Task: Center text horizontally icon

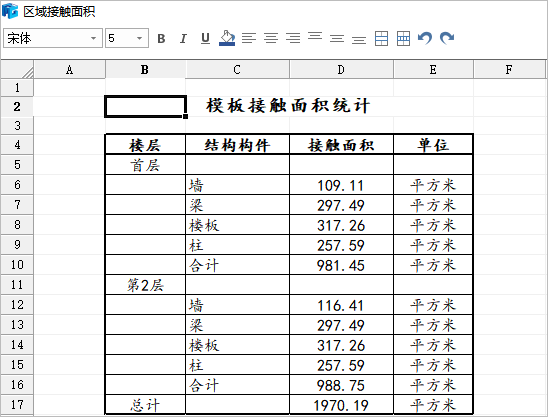Action: 271,38
